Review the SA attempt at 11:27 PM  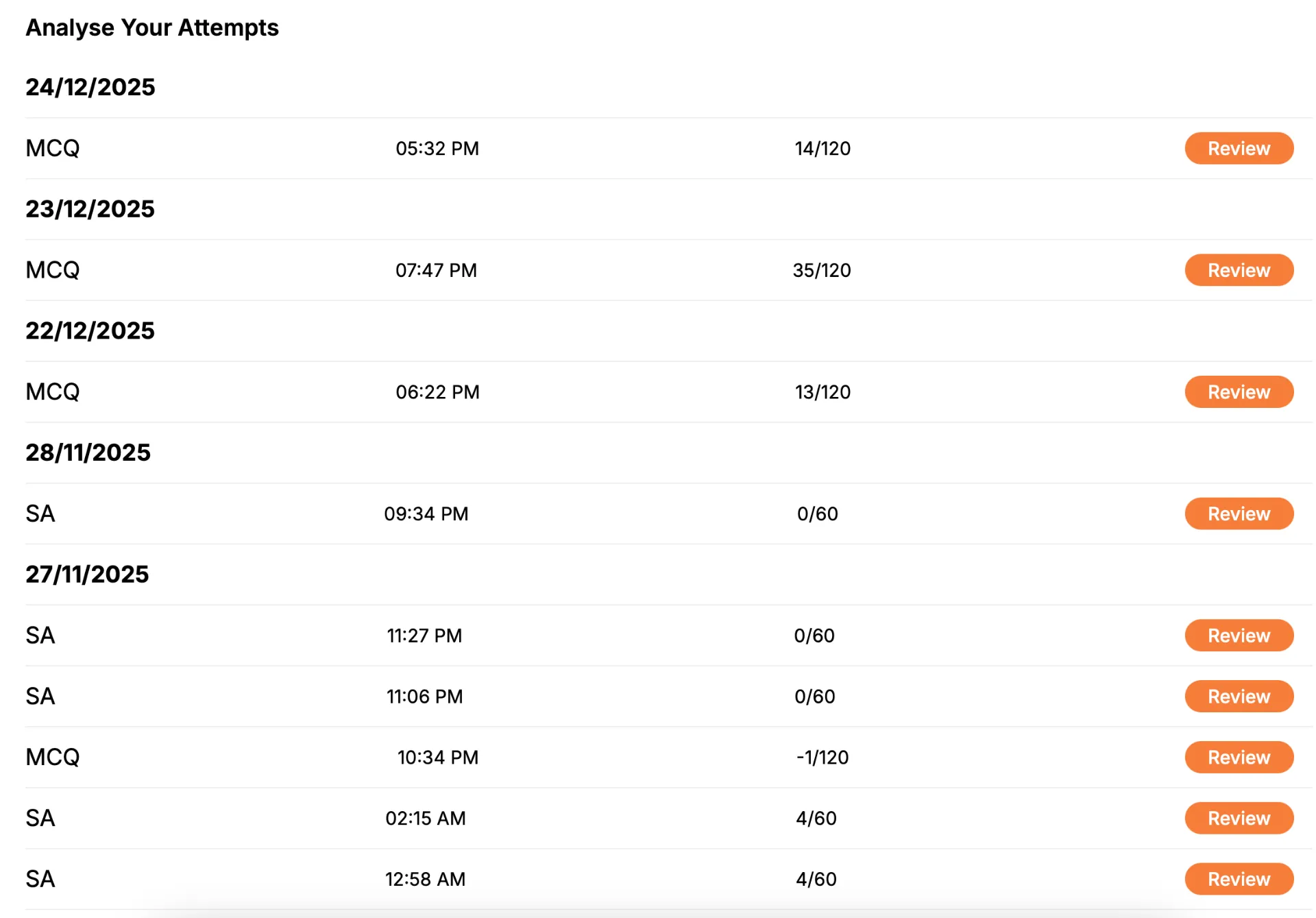point(1239,636)
